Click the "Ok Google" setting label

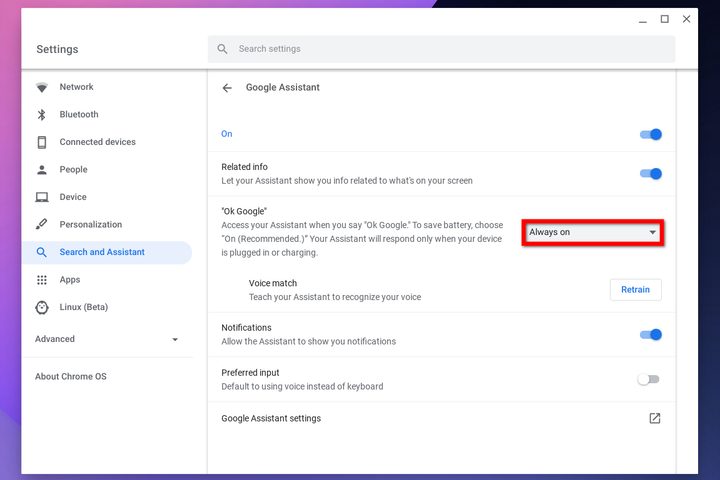point(244,211)
